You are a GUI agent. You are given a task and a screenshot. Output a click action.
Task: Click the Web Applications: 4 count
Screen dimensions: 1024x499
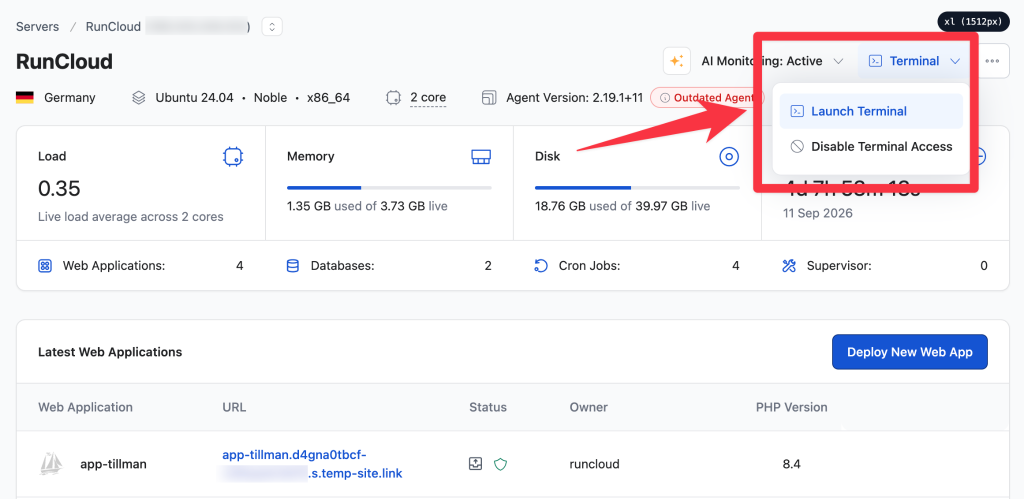point(240,266)
